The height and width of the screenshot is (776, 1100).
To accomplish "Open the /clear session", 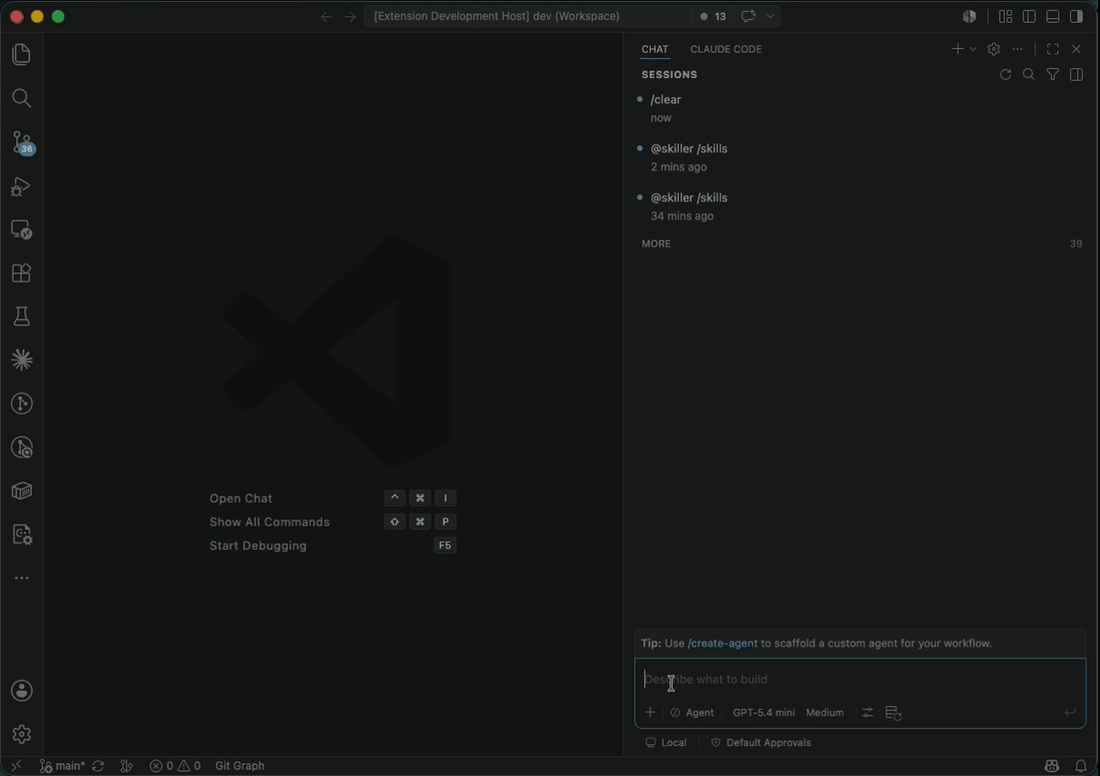I will point(860,108).
